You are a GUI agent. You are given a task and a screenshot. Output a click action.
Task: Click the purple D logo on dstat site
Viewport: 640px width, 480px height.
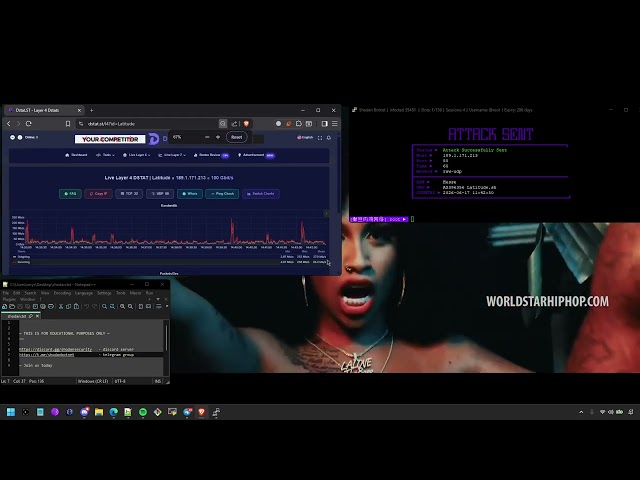pyautogui.click(x=153, y=139)
